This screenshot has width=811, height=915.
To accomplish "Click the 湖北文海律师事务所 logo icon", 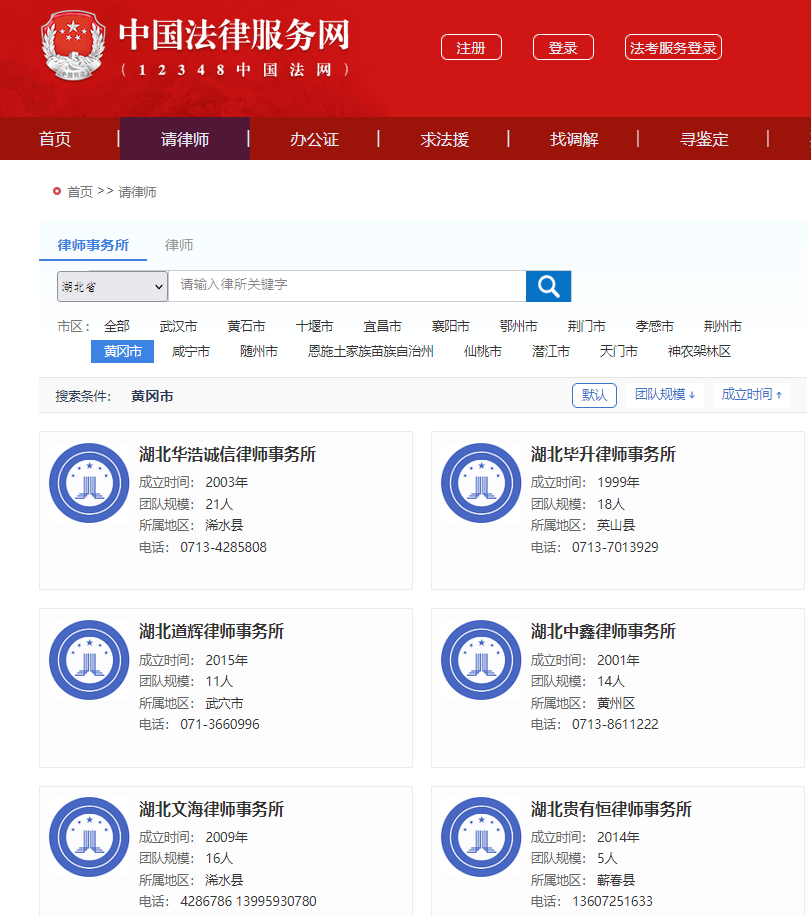I will [89, 837].
